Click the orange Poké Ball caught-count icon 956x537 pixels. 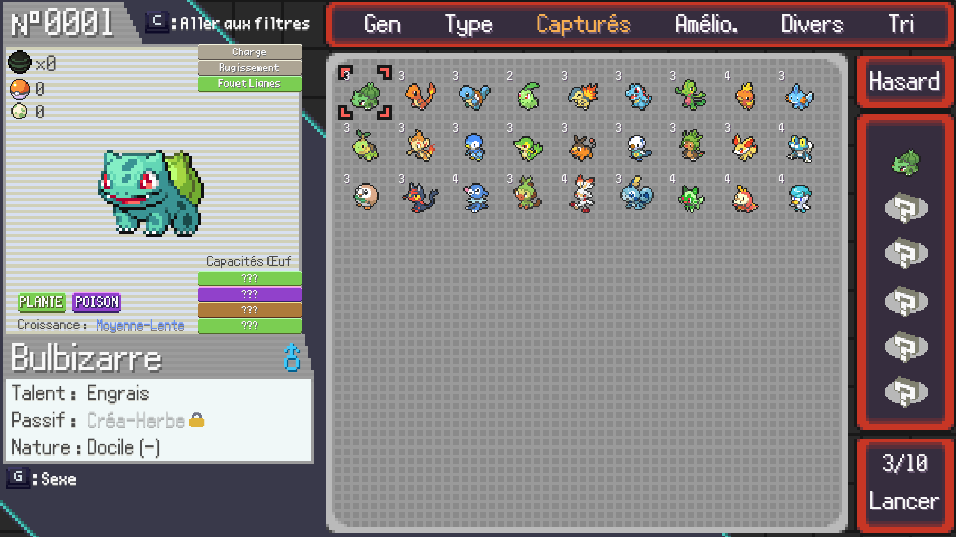coord(20,89)
